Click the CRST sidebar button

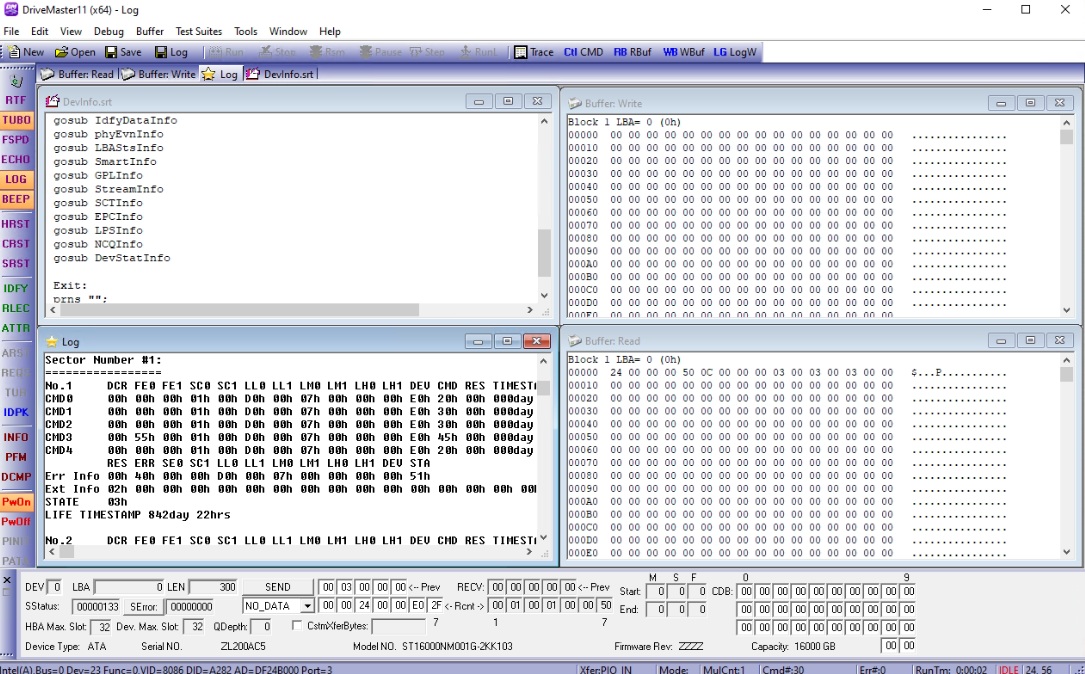point(16,244)
